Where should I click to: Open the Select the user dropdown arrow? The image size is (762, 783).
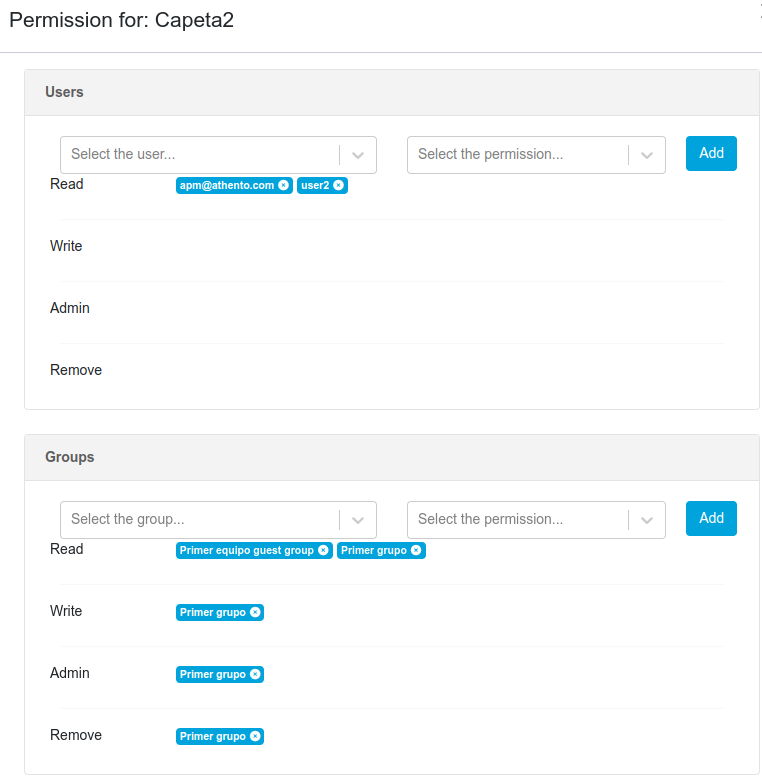(x=358, y=155)
